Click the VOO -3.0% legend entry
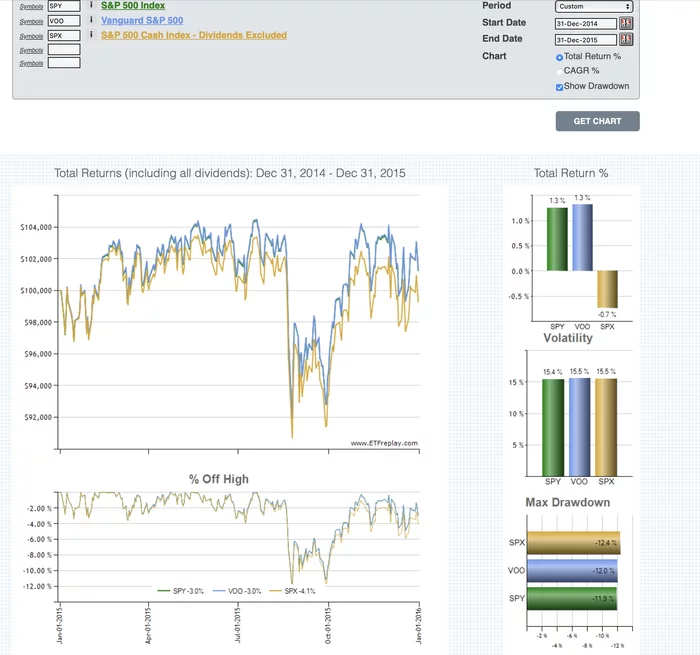The image size is (700, 655). (237, 591)
